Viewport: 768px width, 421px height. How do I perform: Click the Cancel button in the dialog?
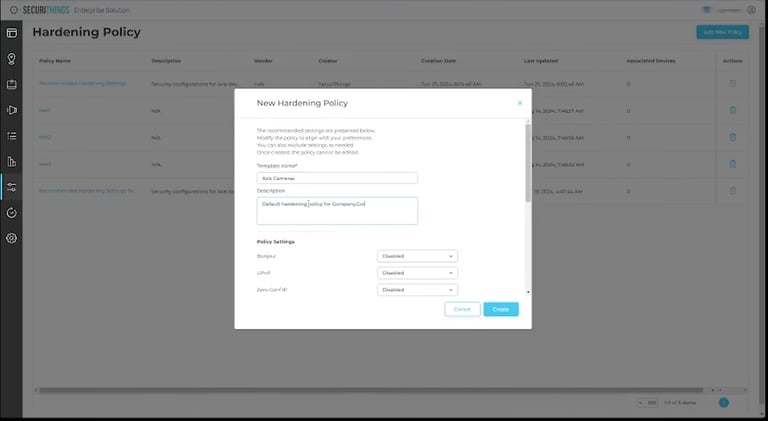(462, 309)
